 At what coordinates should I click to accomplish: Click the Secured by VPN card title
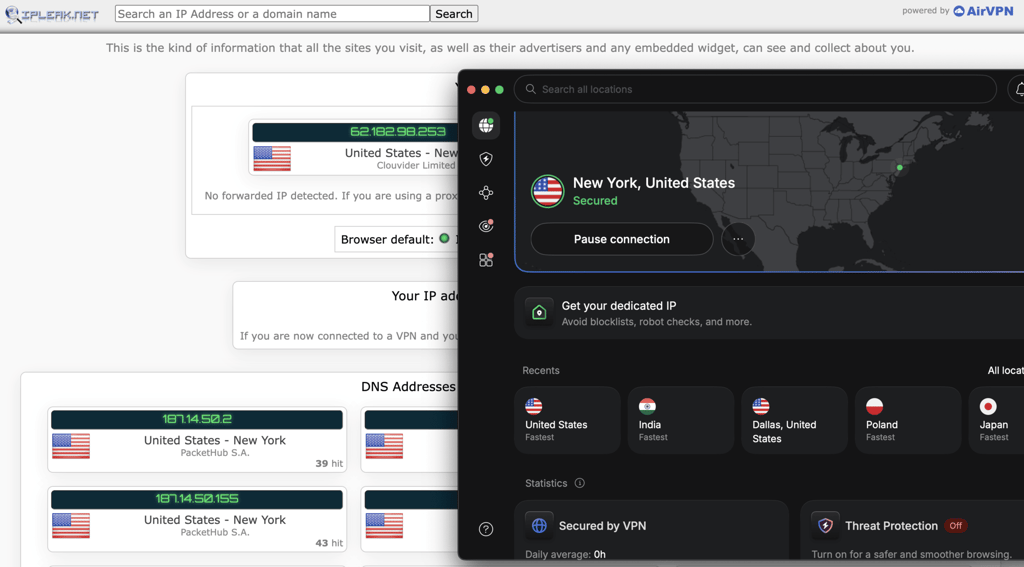(602, 526)
